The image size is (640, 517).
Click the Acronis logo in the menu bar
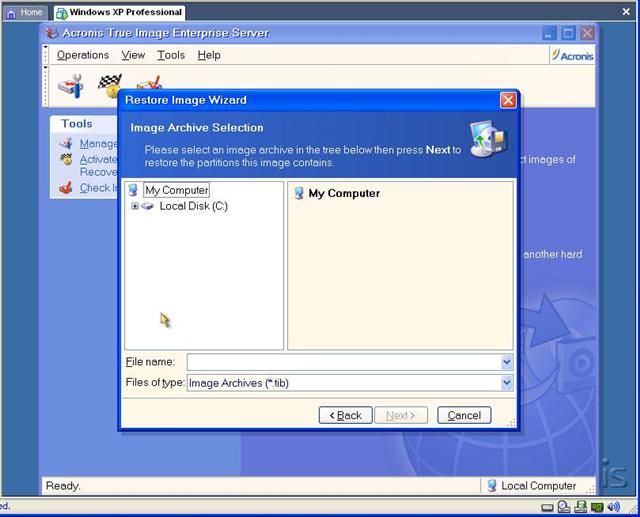point(572,55)
